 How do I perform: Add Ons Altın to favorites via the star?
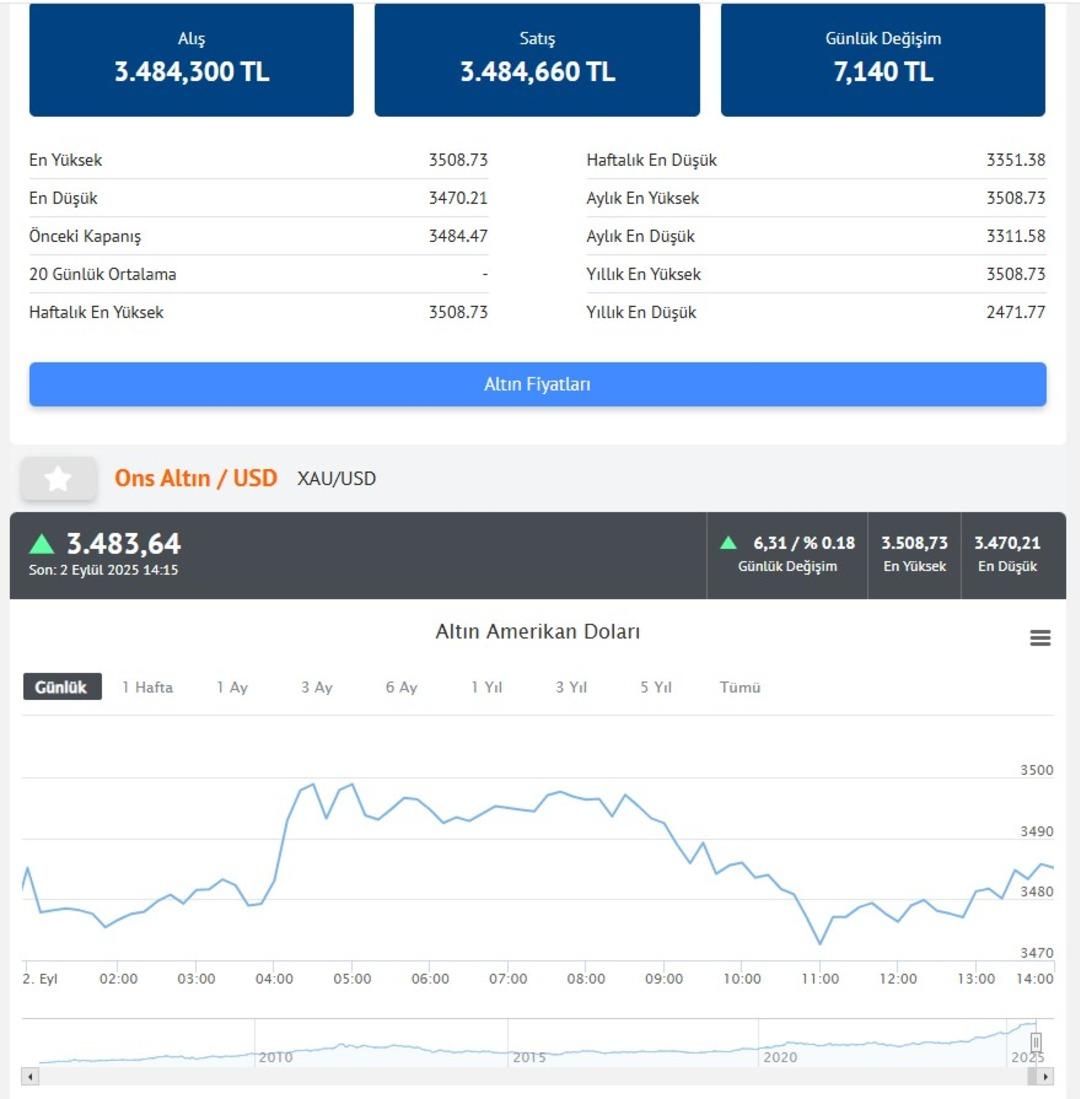click(58, 479)
